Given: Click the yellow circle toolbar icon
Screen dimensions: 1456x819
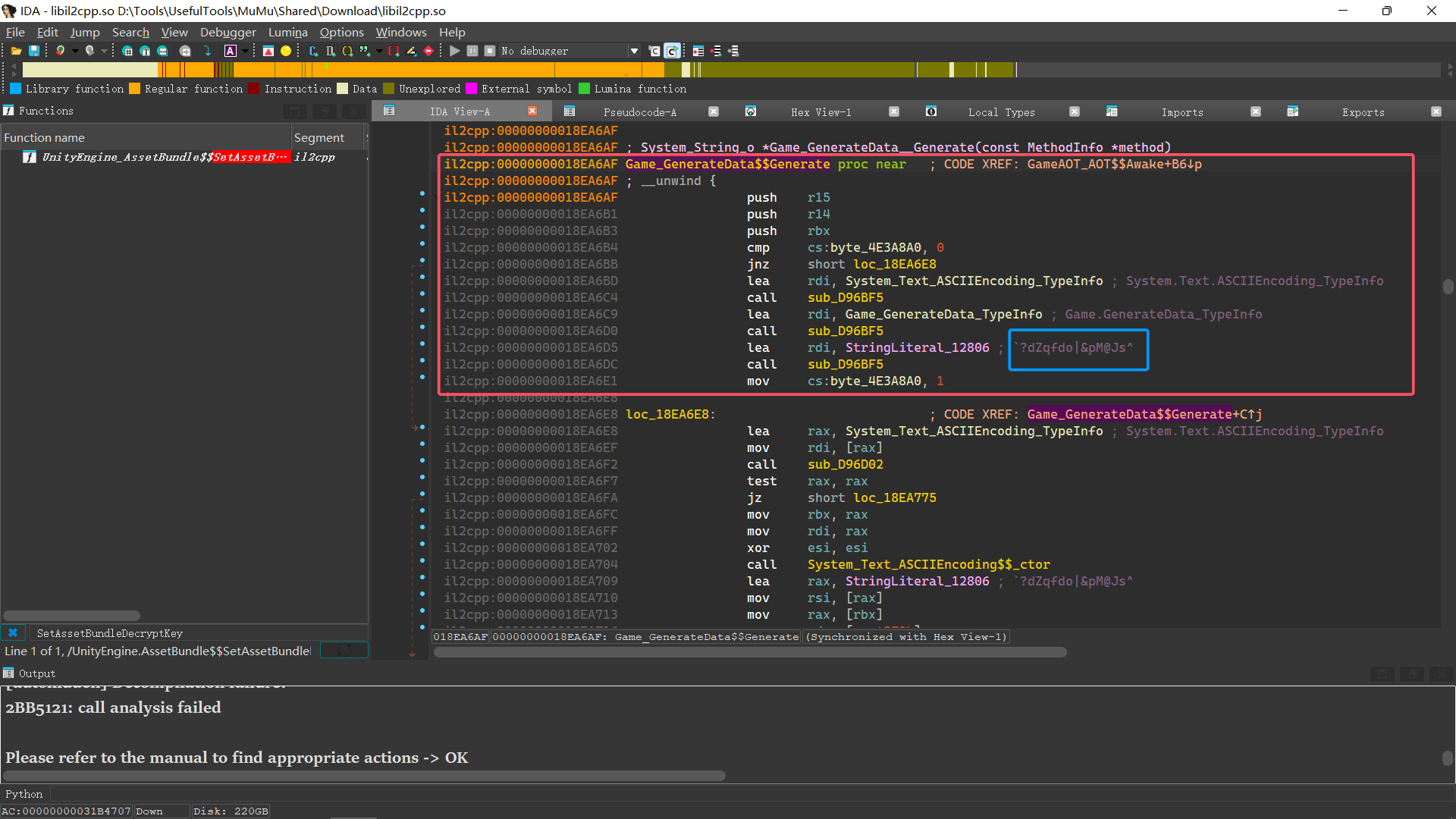Looking at the screenshot, I should 286,51.
